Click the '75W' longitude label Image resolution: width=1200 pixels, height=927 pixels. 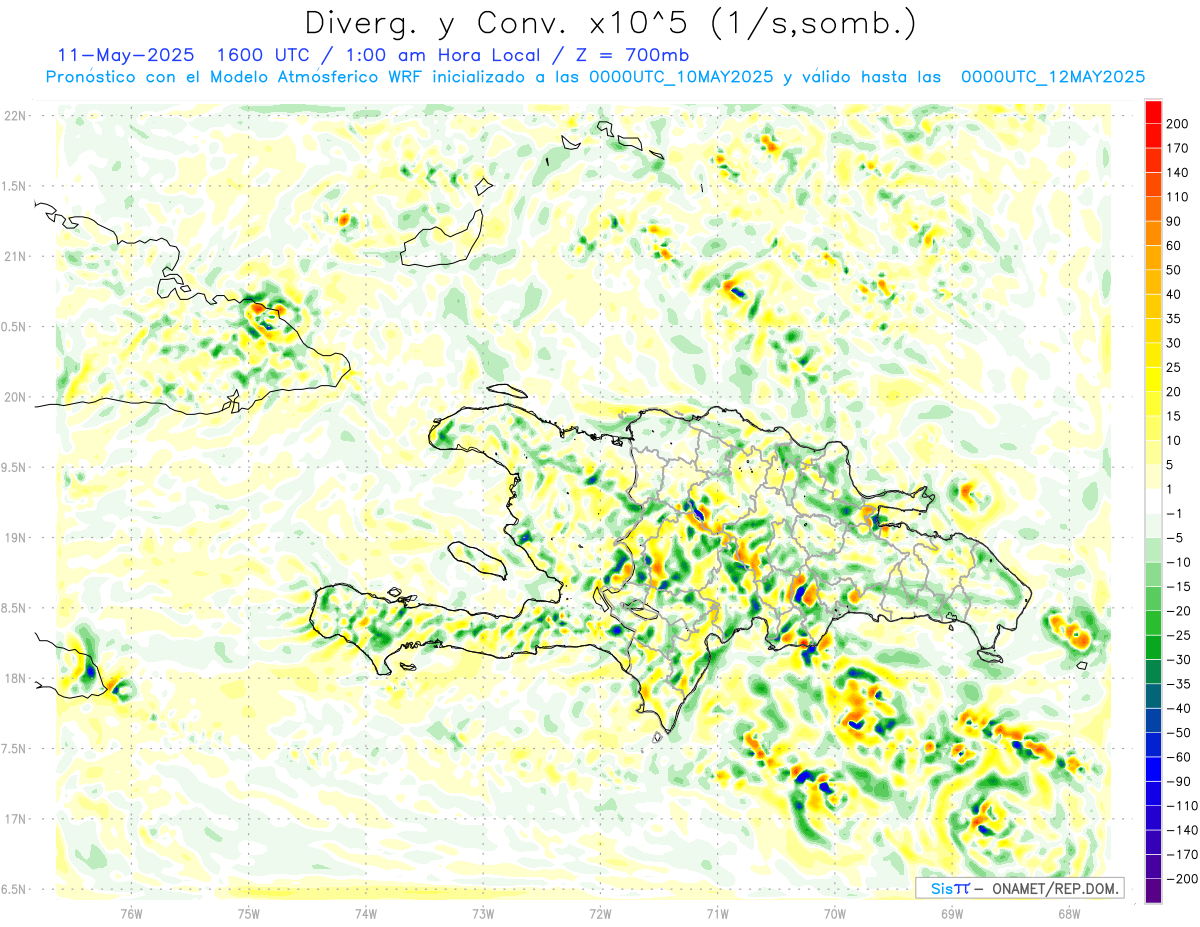coord(249,914)
